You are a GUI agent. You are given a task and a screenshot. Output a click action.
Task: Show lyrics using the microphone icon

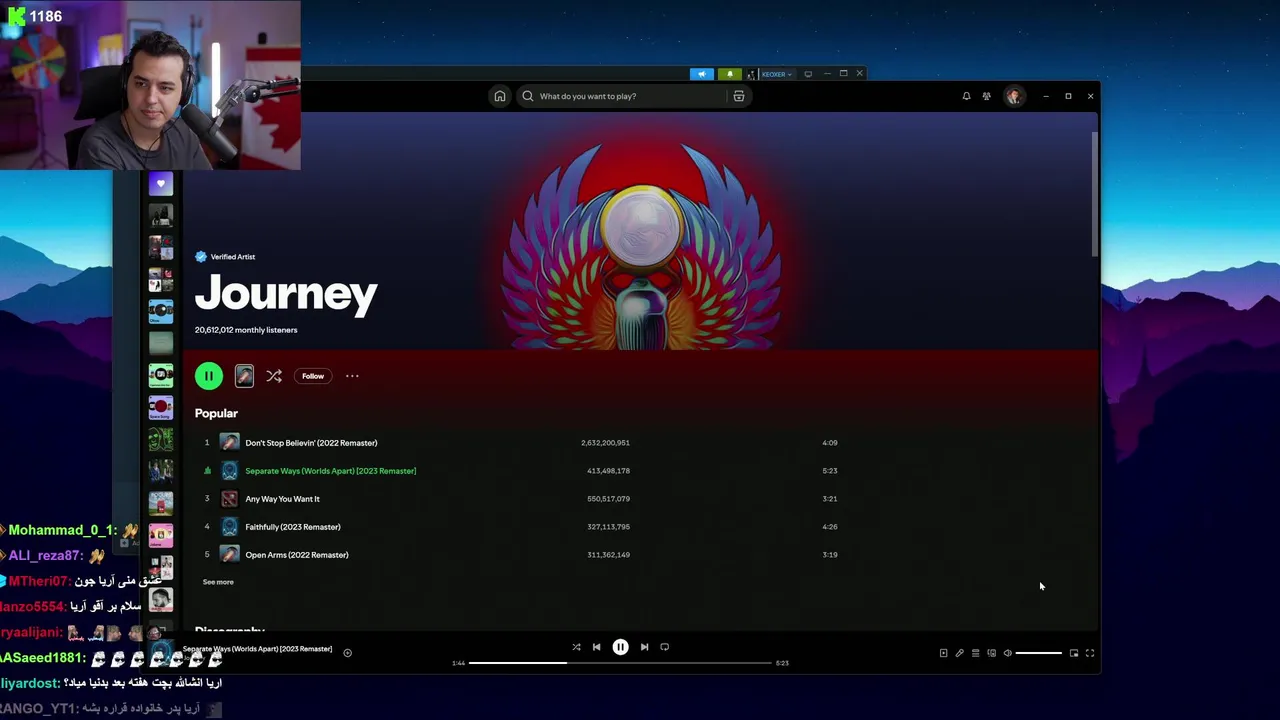[x=959, y=653]
